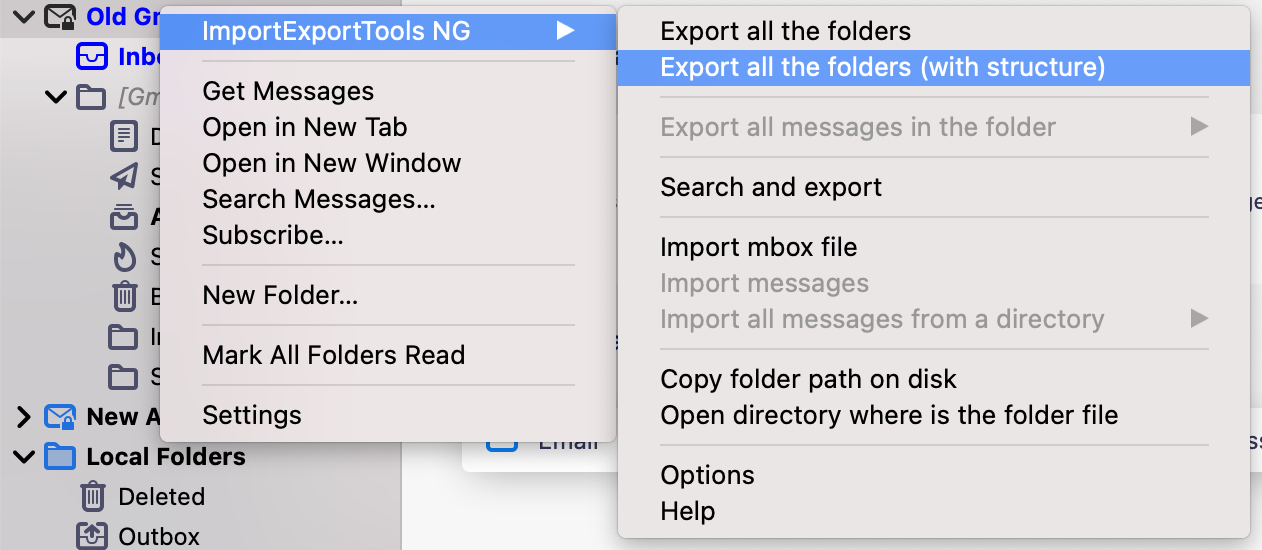This screenshot has width=1262, height=550.
Task: Select the Inbox tray icon
Action: [x=92, y=56]
